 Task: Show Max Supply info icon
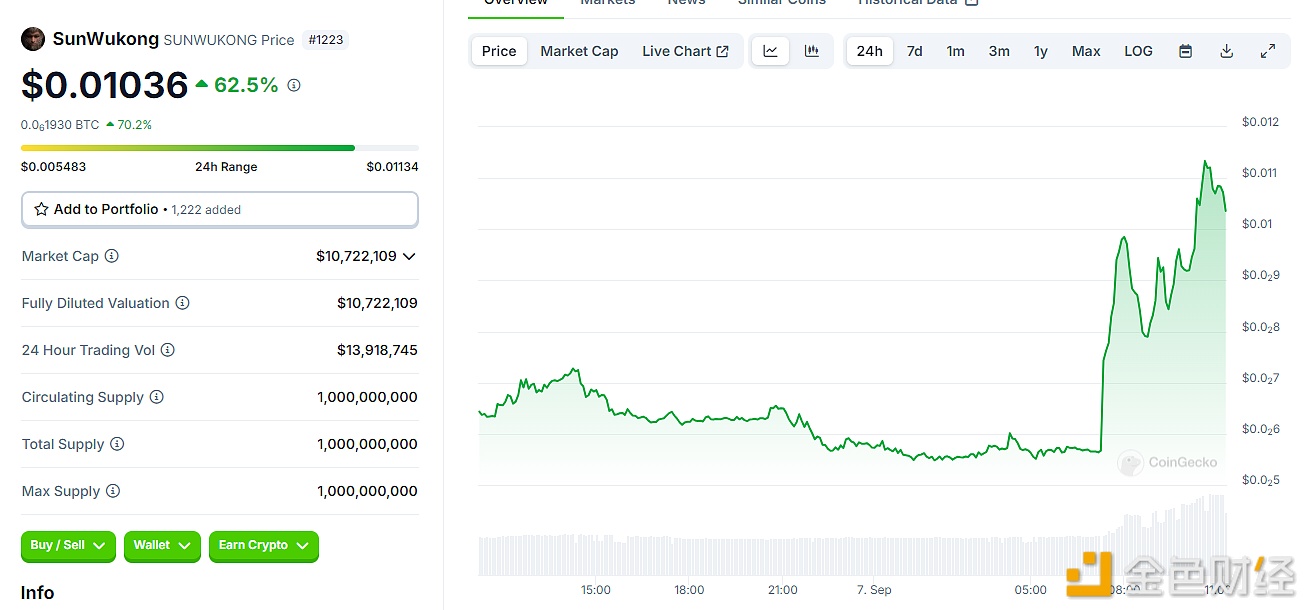point(113,491)
